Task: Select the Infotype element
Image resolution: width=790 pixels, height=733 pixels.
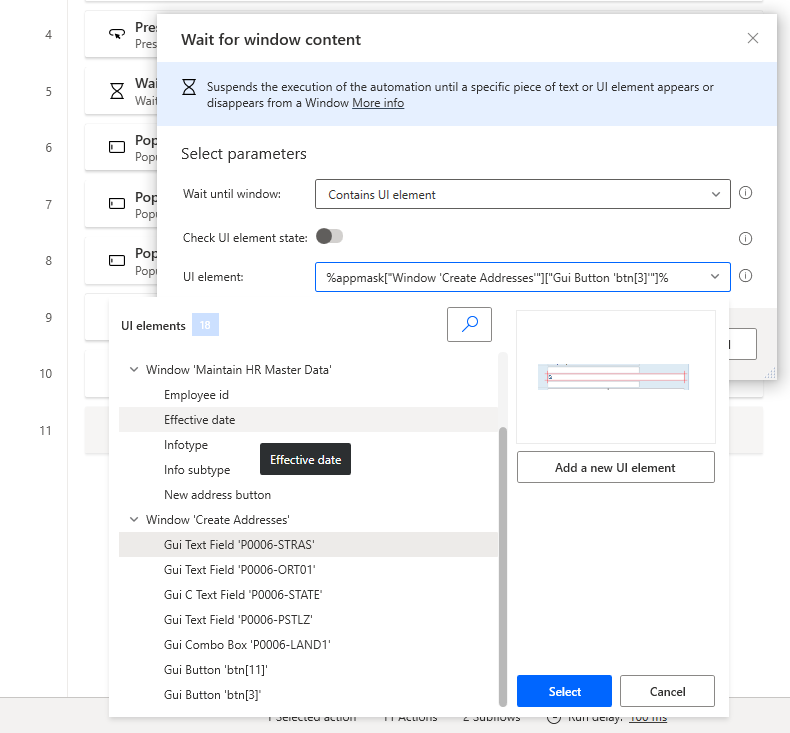Action: point(308,445)
